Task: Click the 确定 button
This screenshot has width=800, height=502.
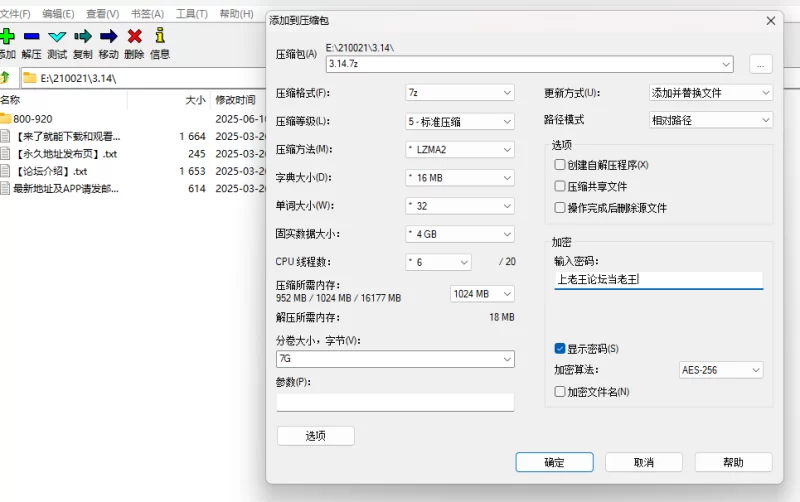Action: pyautogui.click(x=555, y=462)
